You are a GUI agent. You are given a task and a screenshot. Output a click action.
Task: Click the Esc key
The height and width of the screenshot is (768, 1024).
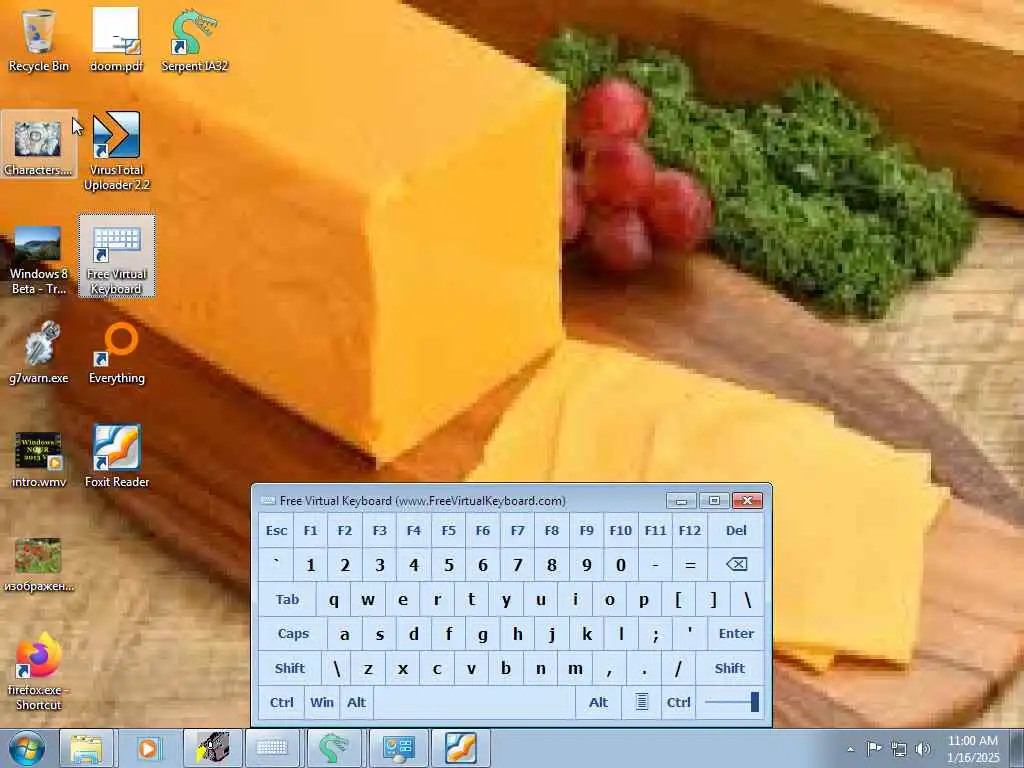[276, 530]
